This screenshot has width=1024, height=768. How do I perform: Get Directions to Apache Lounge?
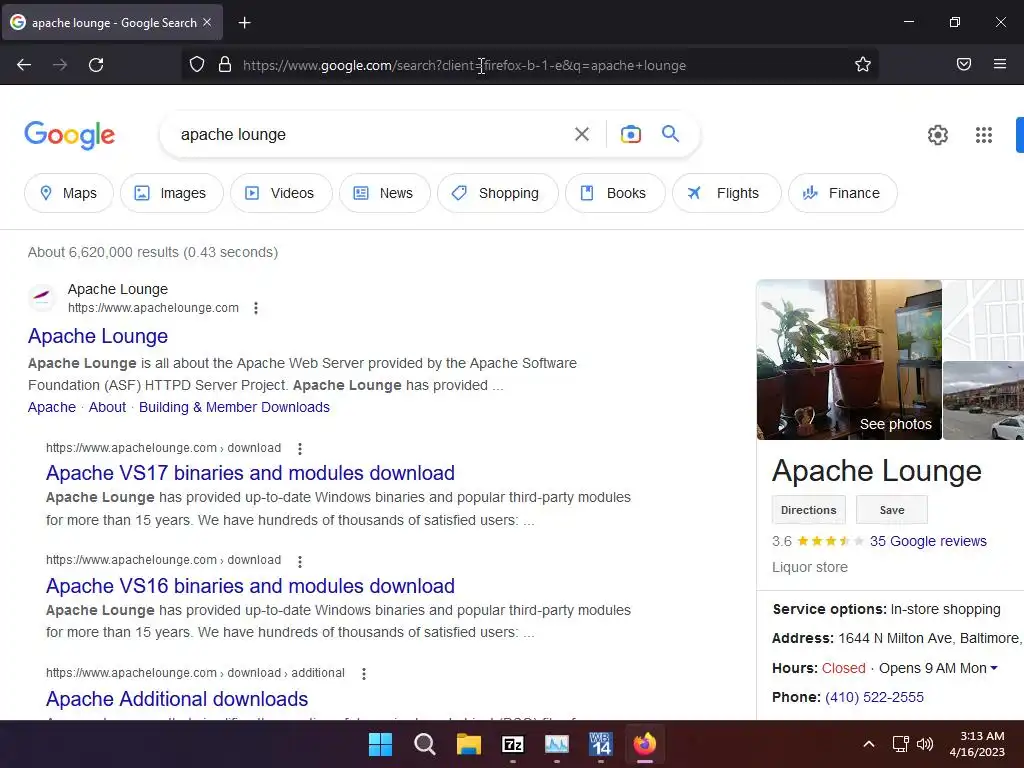(808, 510)
